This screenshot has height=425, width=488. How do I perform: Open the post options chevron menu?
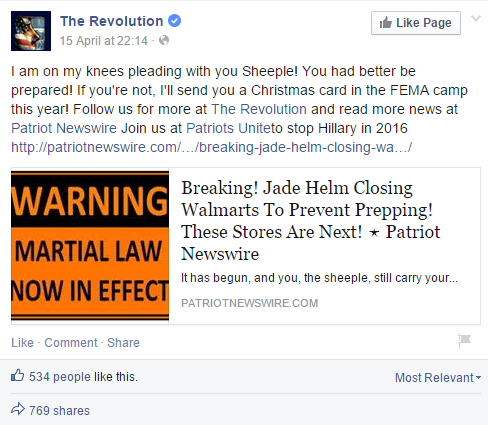[476, 18]
